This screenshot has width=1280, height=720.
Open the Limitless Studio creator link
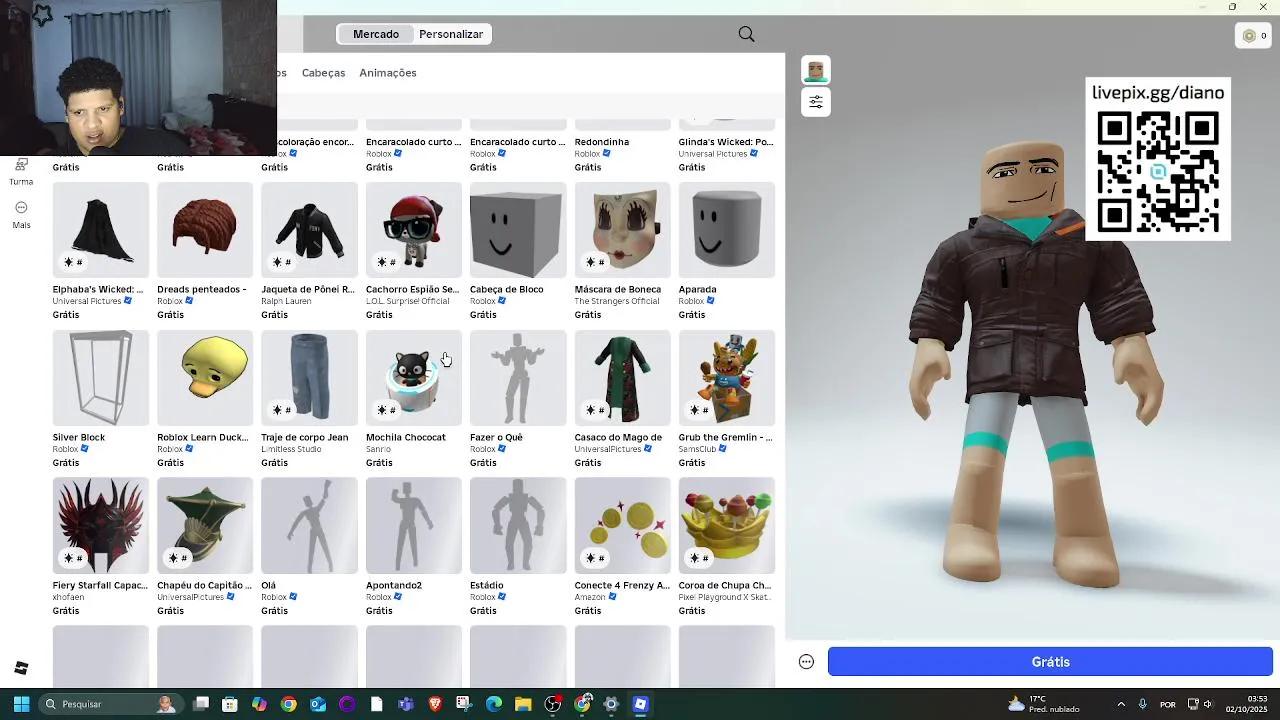(291, 449)
